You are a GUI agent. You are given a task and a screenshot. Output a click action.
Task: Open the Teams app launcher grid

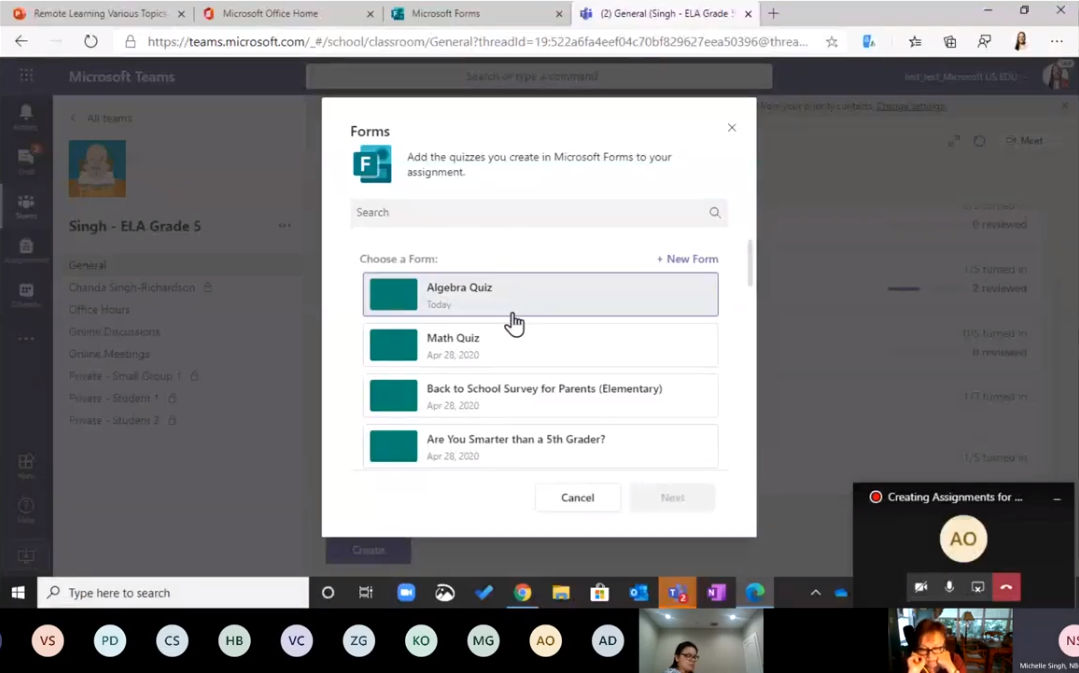[26, 76]
